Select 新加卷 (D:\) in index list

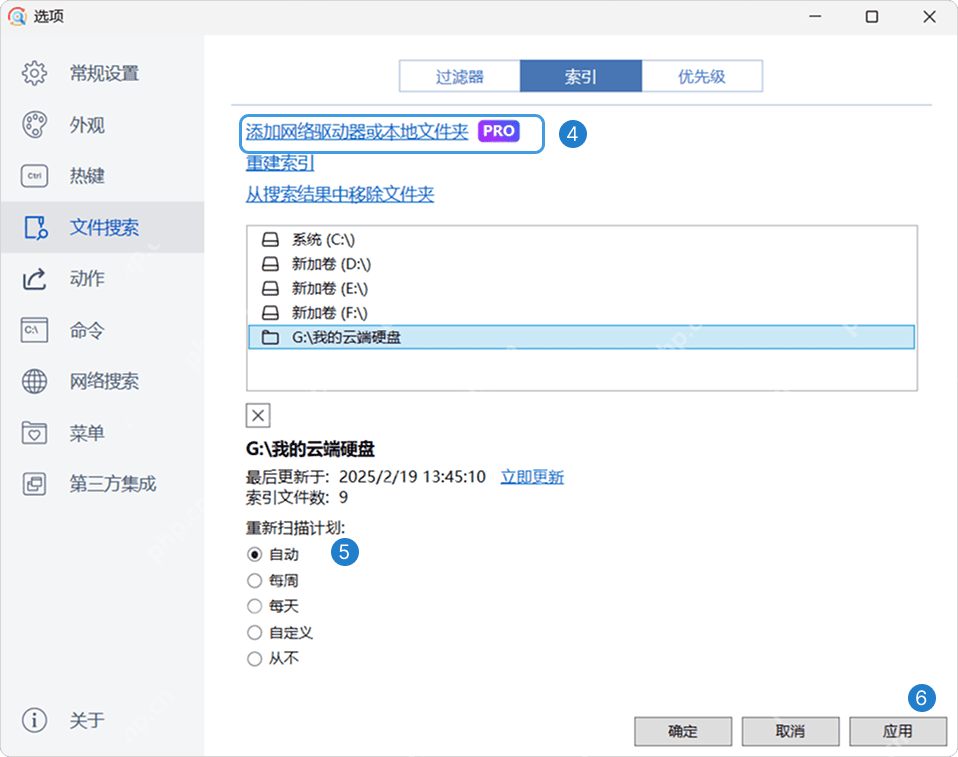pyautogui.click(x=582, y=264)
